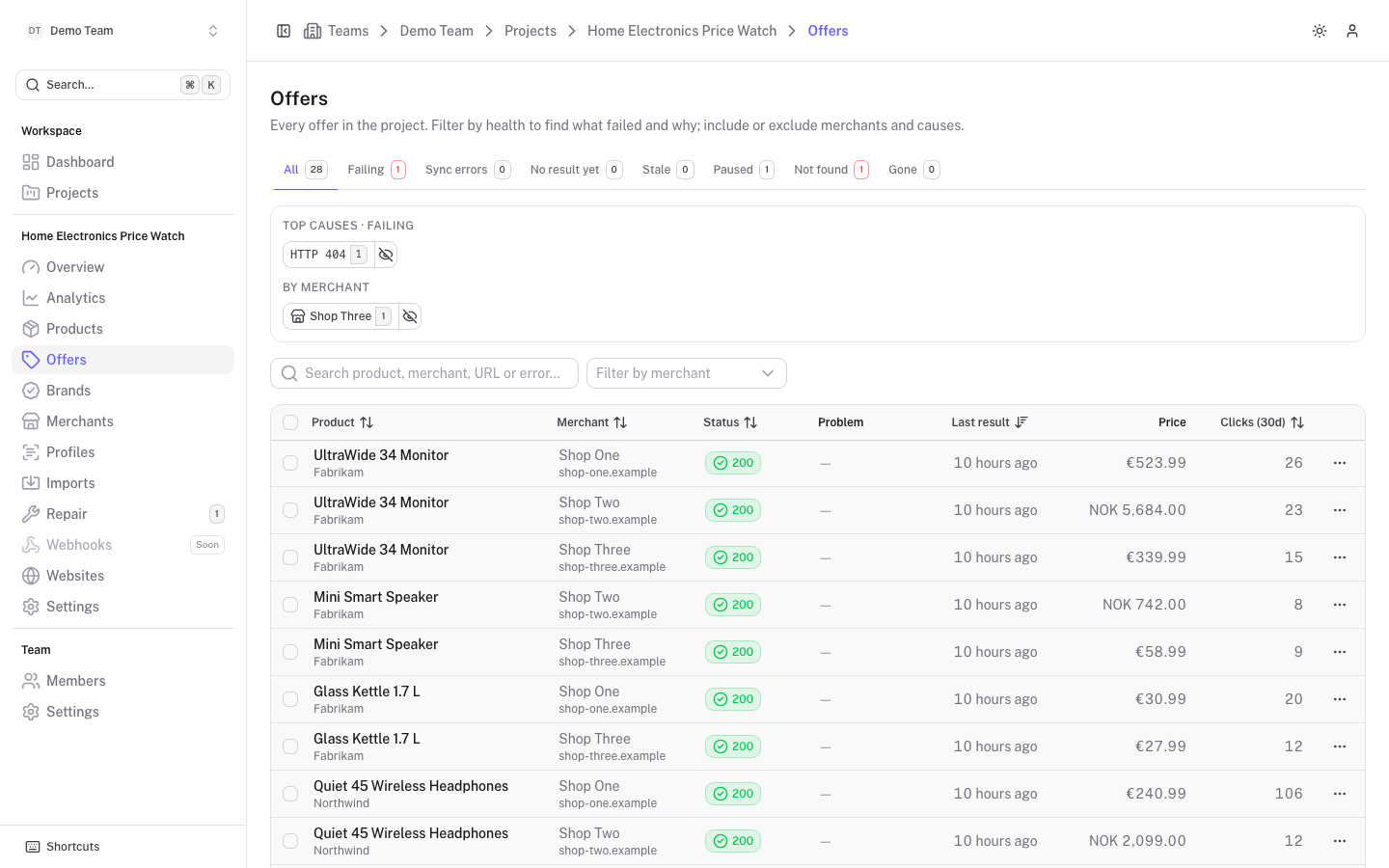This screenshot has width=1389, height=868.
Task: Open Merchants in the sidebar
Action: [123, 421]
